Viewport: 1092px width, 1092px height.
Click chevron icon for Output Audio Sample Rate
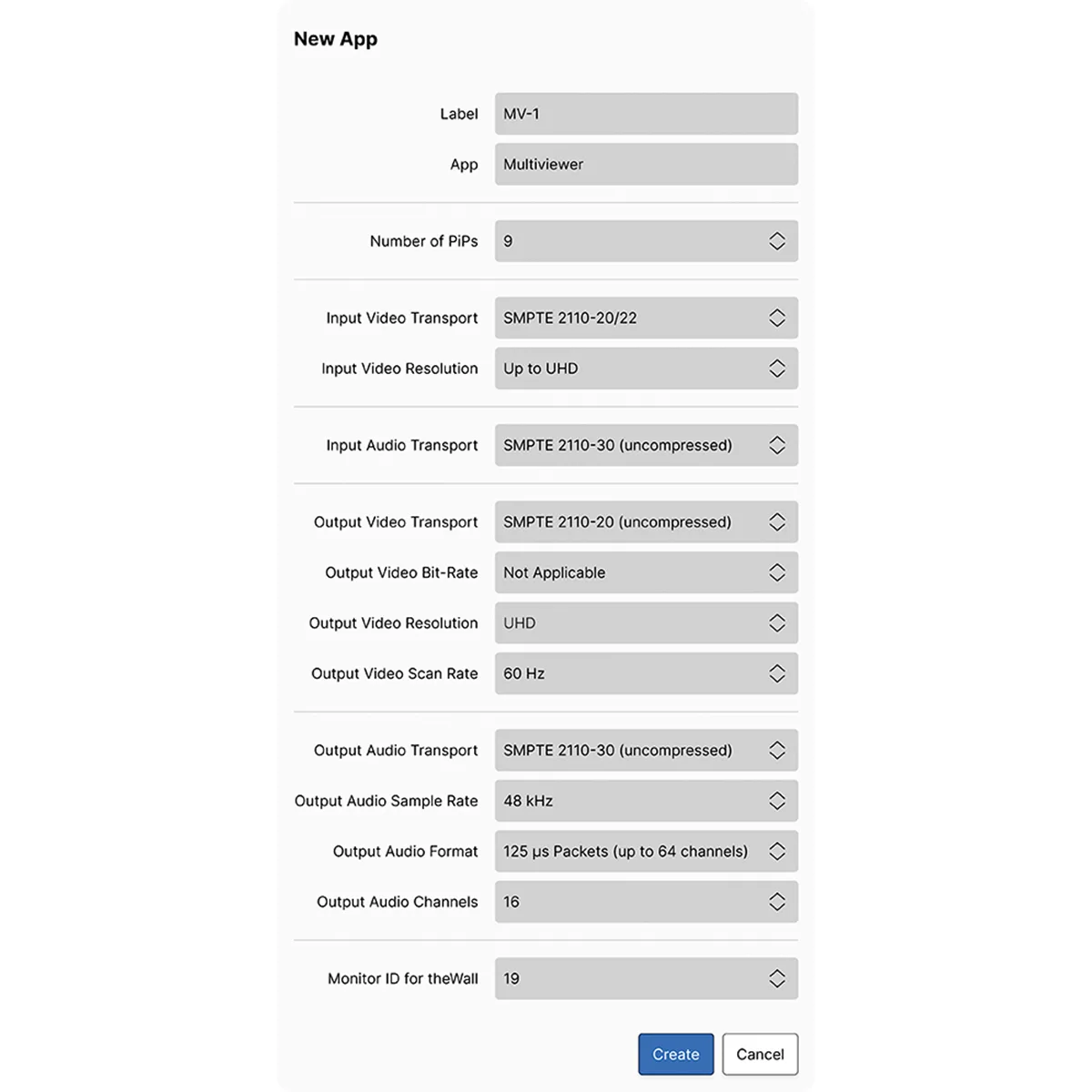pos(776,801)
